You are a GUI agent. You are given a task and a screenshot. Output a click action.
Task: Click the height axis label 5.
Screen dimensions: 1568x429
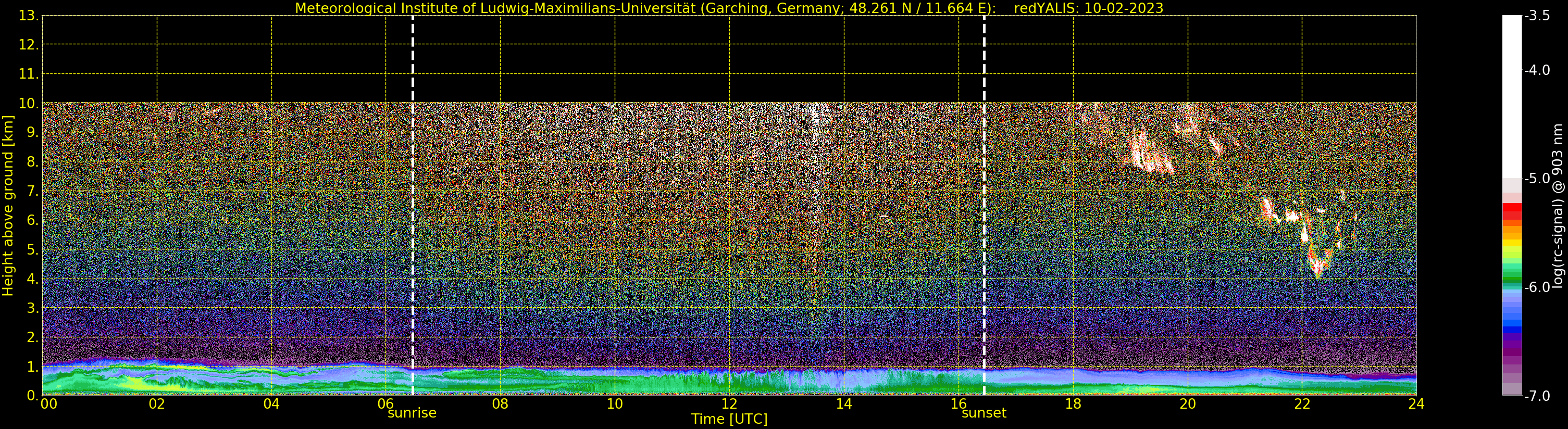point(32,249)
